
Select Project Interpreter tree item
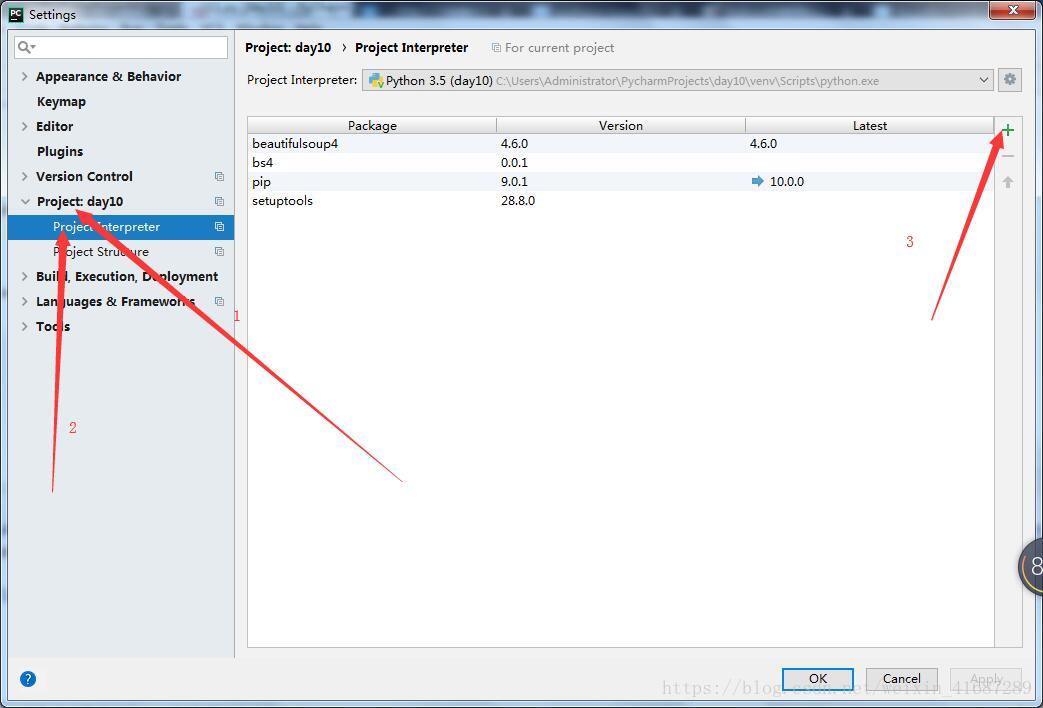point(120,227)
